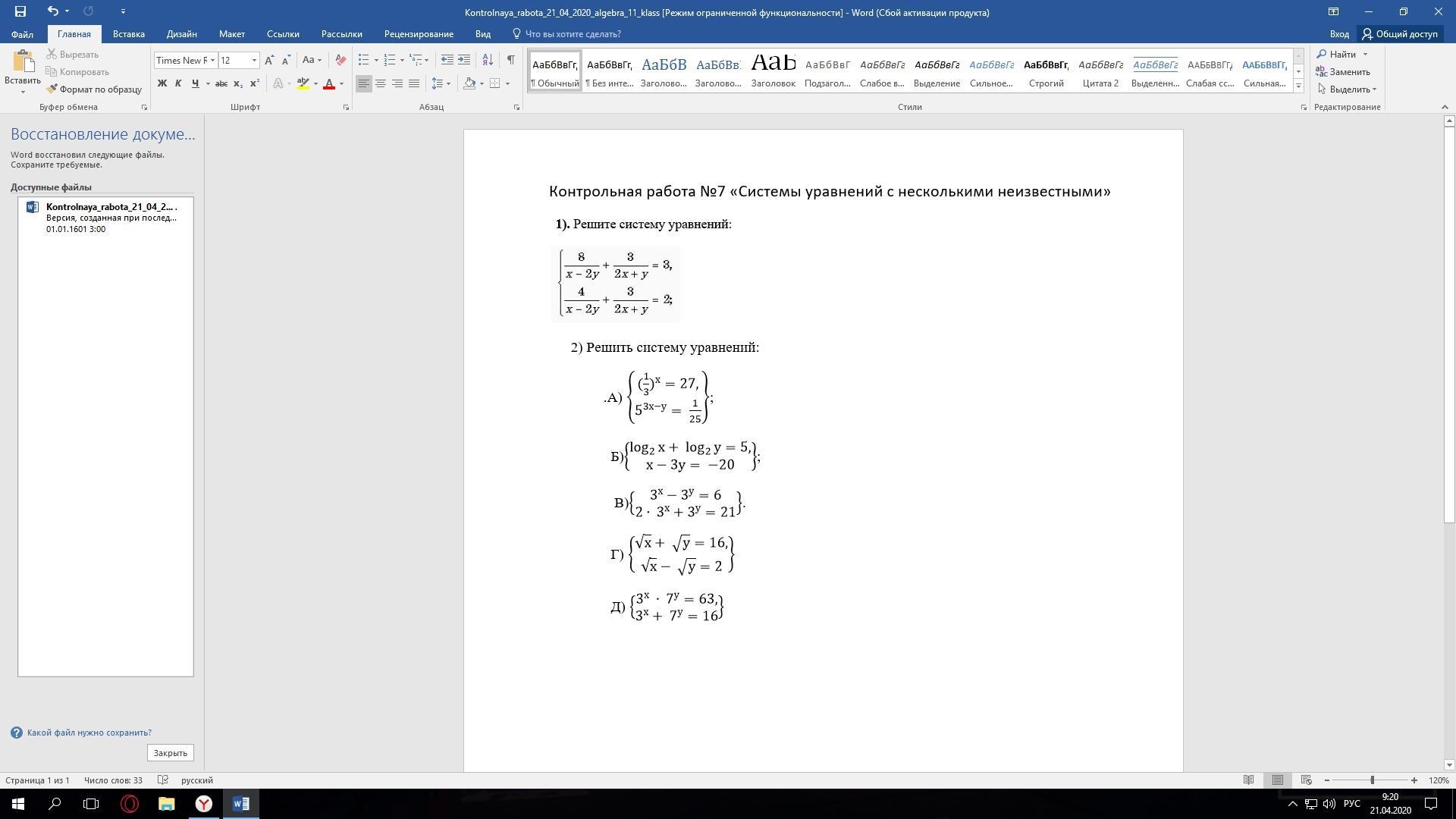Cut selection with Вырезать
Image resolution: width=1456 pixels, height=819 pixels.
pos(73,55)
